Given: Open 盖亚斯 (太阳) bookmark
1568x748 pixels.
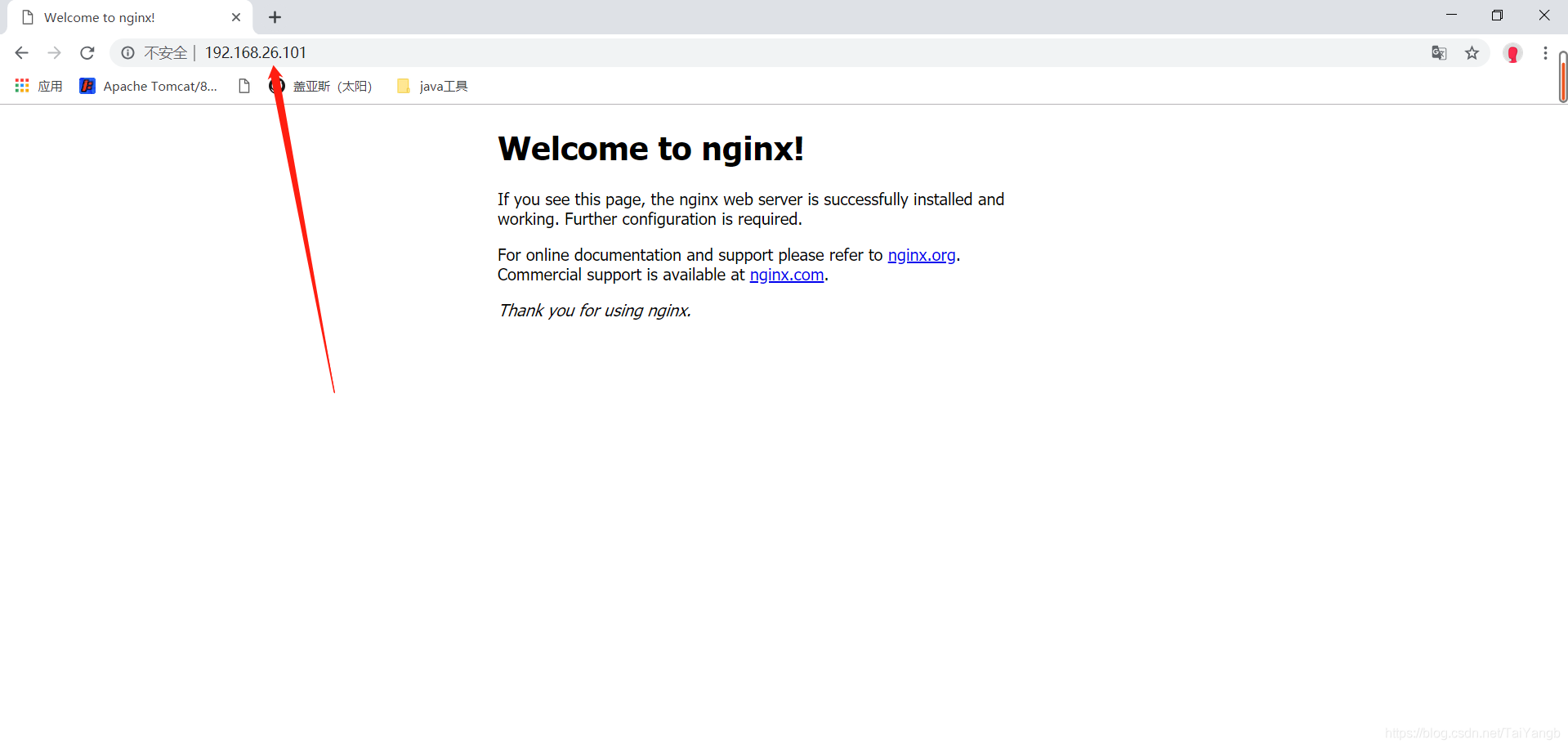Looking at the screenshot, I should (x=321, y=86).
